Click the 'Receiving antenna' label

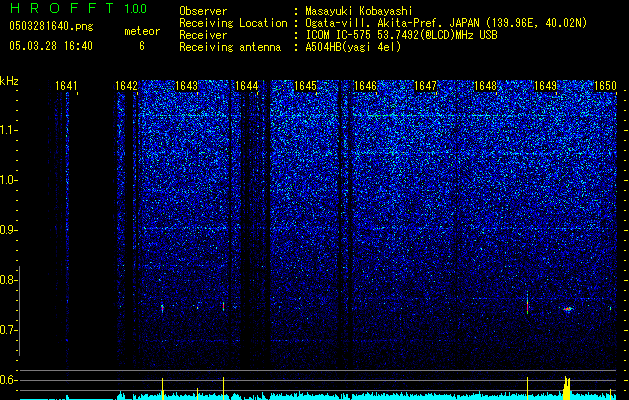(230, 47)
